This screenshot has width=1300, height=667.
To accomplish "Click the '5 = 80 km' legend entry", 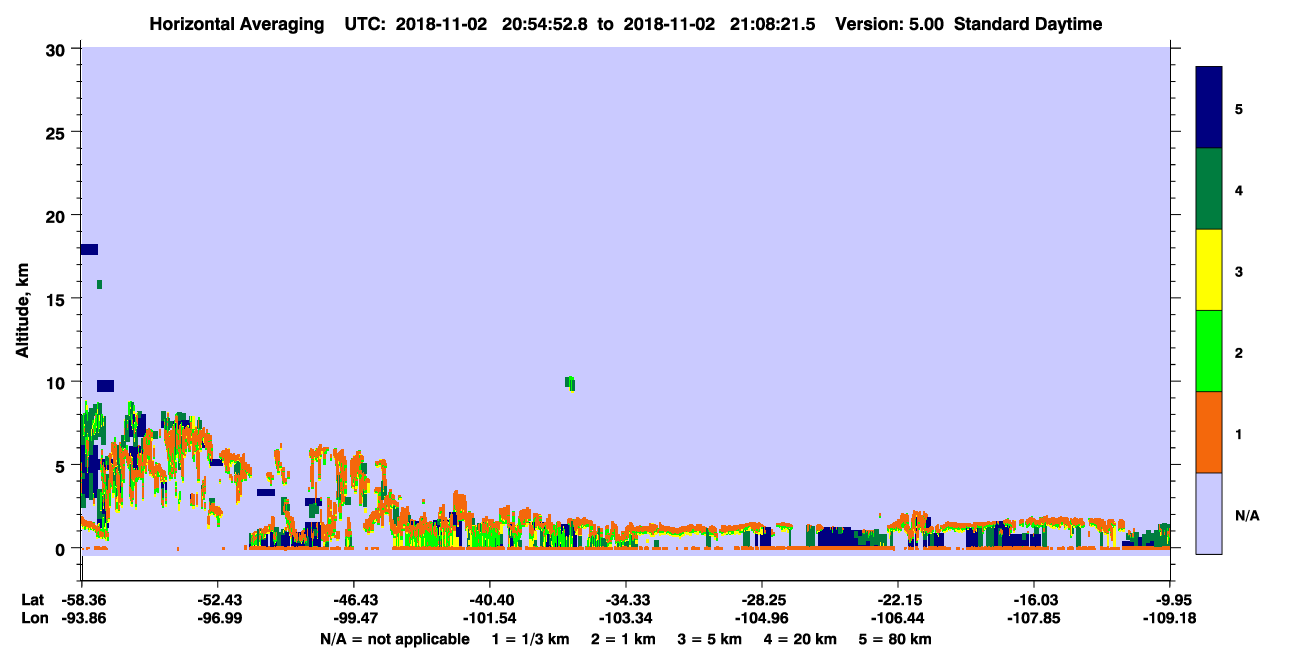I will tap(895, 639).
